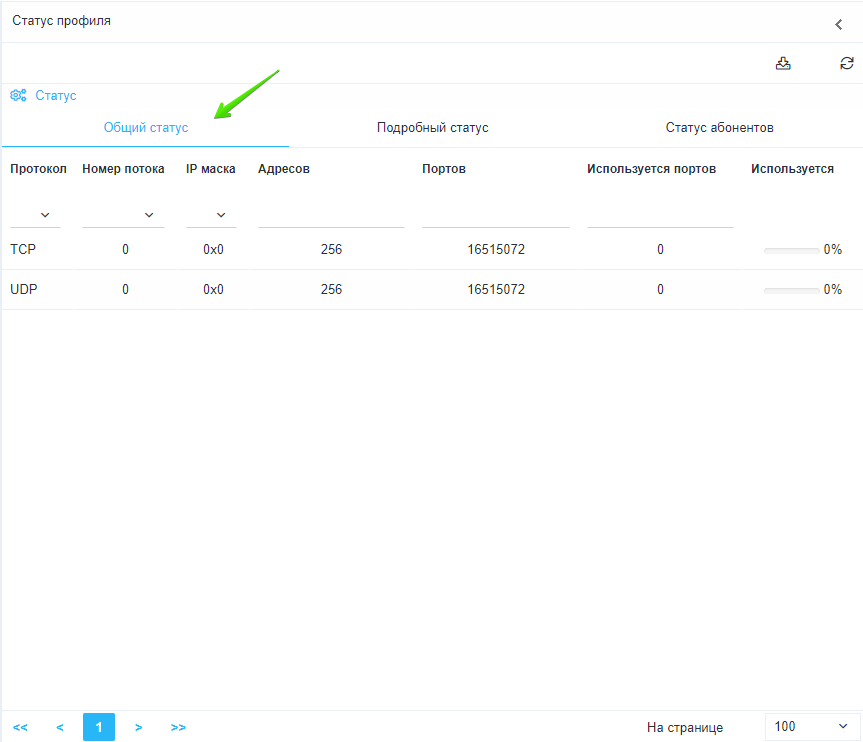The image size is (863, 742).
Task: Switch to Подробный статус tab
Action: coord(432,128)
